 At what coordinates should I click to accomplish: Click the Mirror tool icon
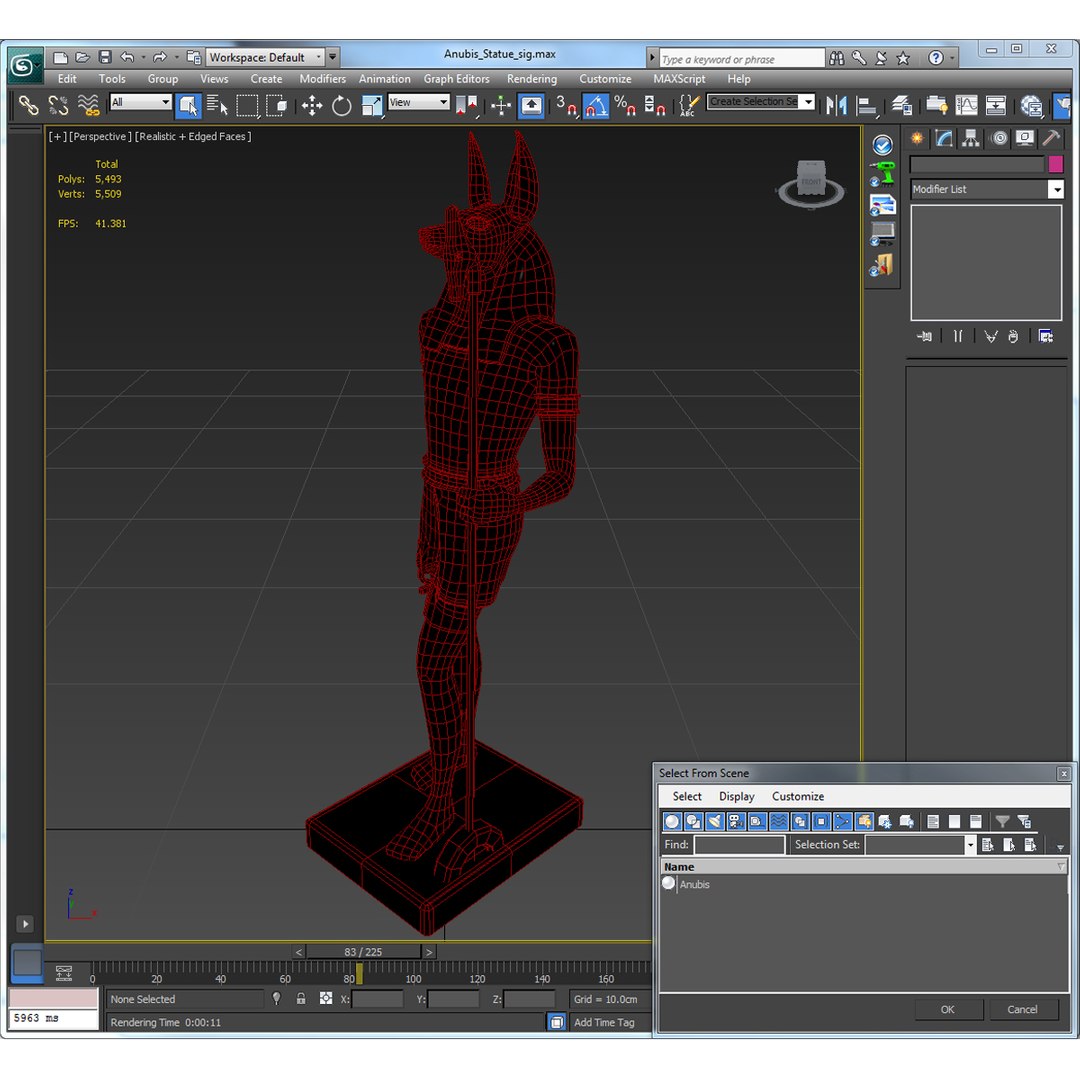837,105
